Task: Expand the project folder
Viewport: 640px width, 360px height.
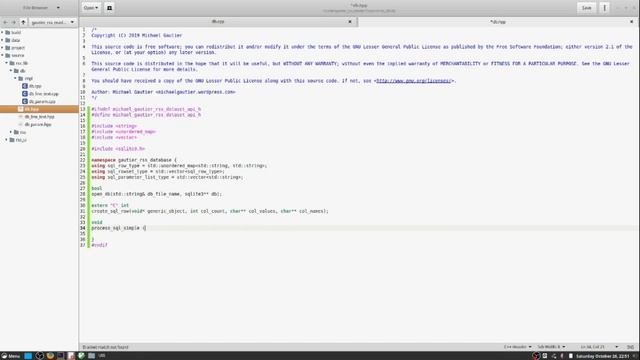Action: [x=2, y=48]
